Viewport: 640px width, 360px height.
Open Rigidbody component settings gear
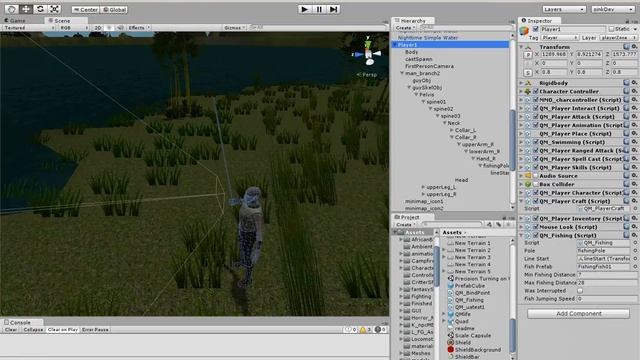(x=634, y=83)
